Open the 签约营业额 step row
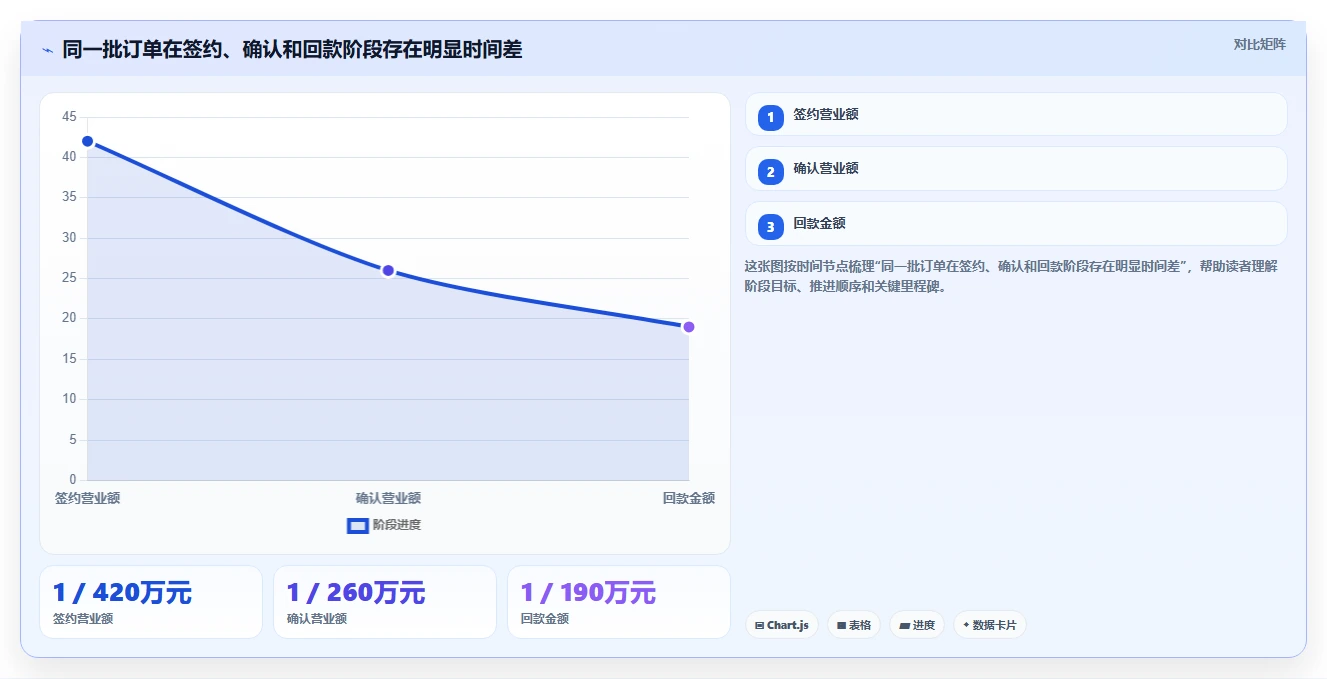The height and width of the screenshot is (679, 1327). (1016, 114)
